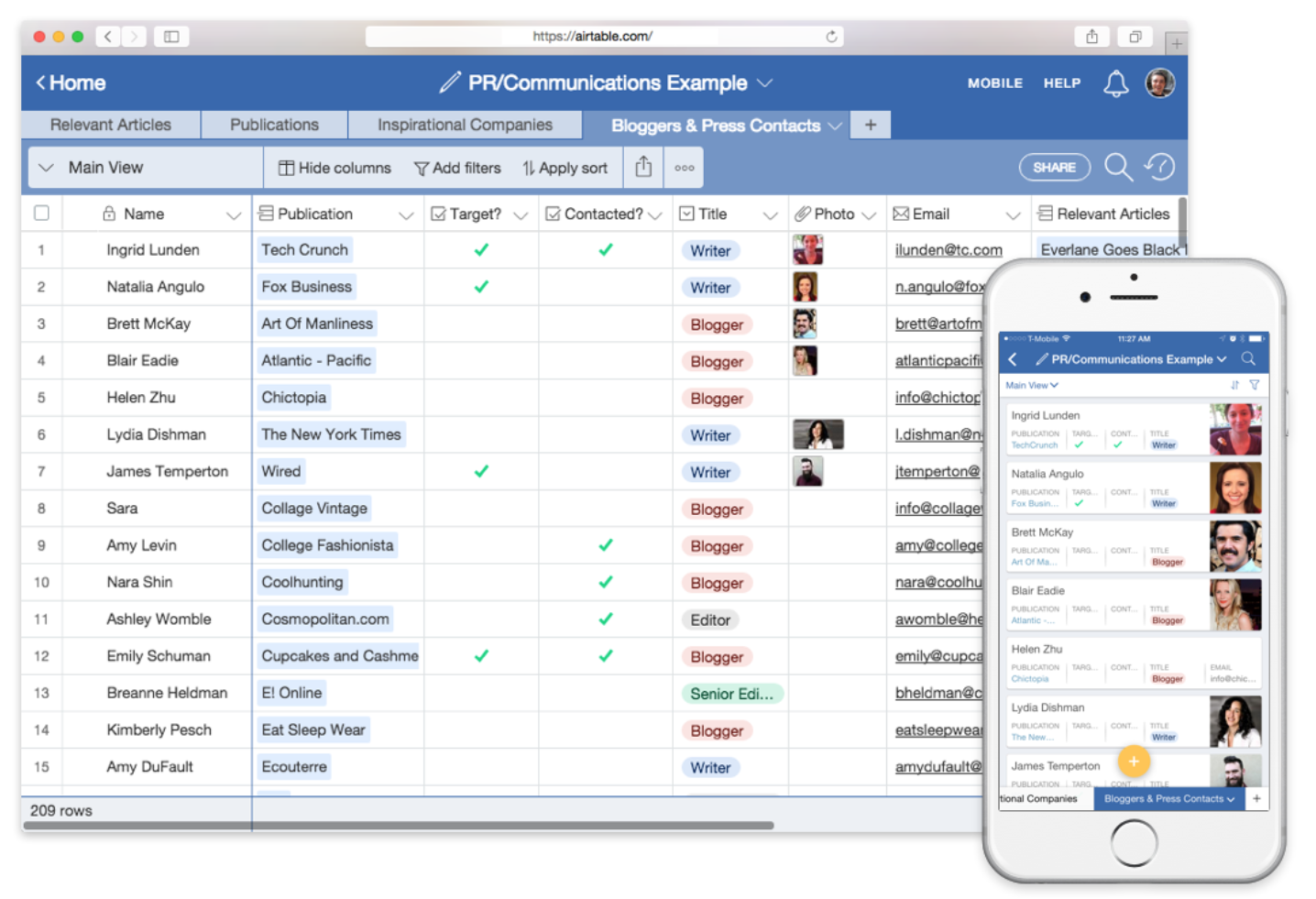The height and width of the screenshot is (899, 1316).
Task: Click the SHARE button
Action: (x=1055, y=167)
